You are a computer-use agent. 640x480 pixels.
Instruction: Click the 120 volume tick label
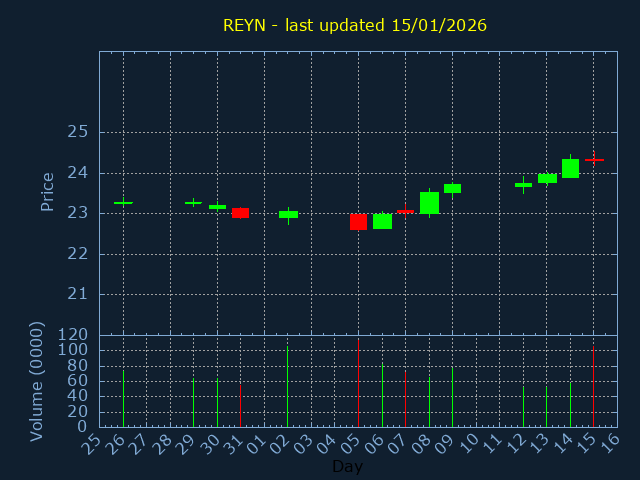coord(74,335)
